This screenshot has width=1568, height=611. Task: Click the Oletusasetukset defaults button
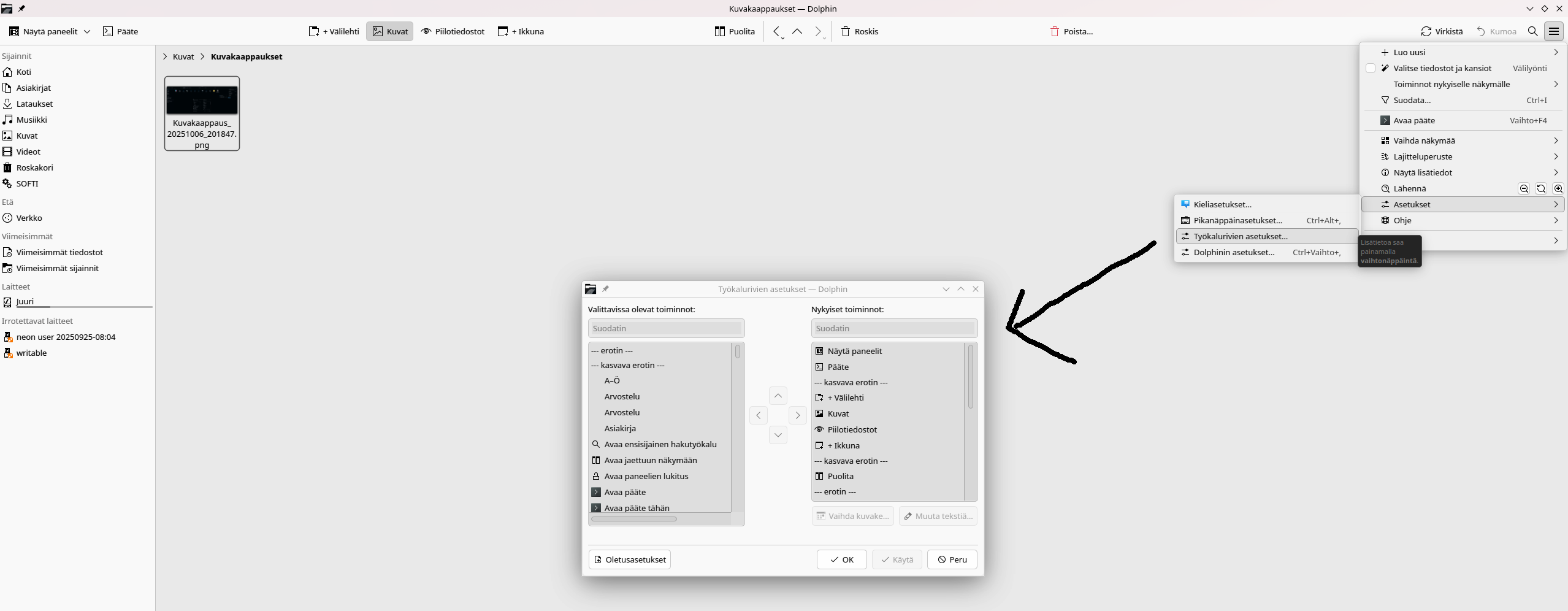coord(630,559)
